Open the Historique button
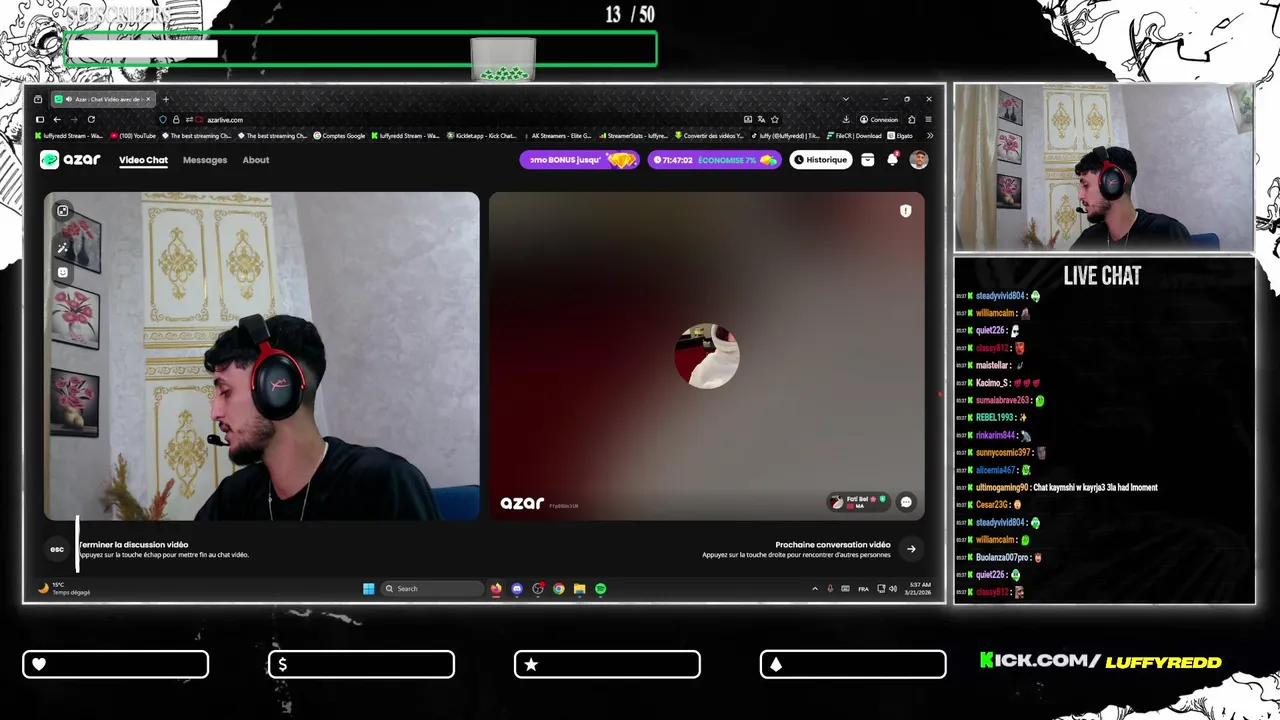 (x=820, y=160)
